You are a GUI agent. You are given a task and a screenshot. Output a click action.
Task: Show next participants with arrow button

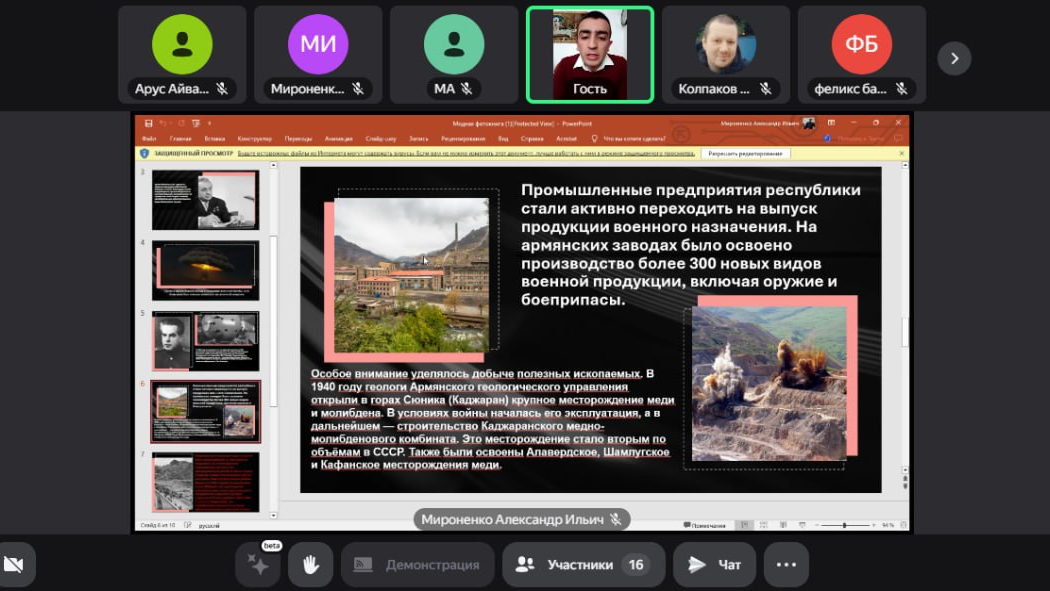(954, 58)
